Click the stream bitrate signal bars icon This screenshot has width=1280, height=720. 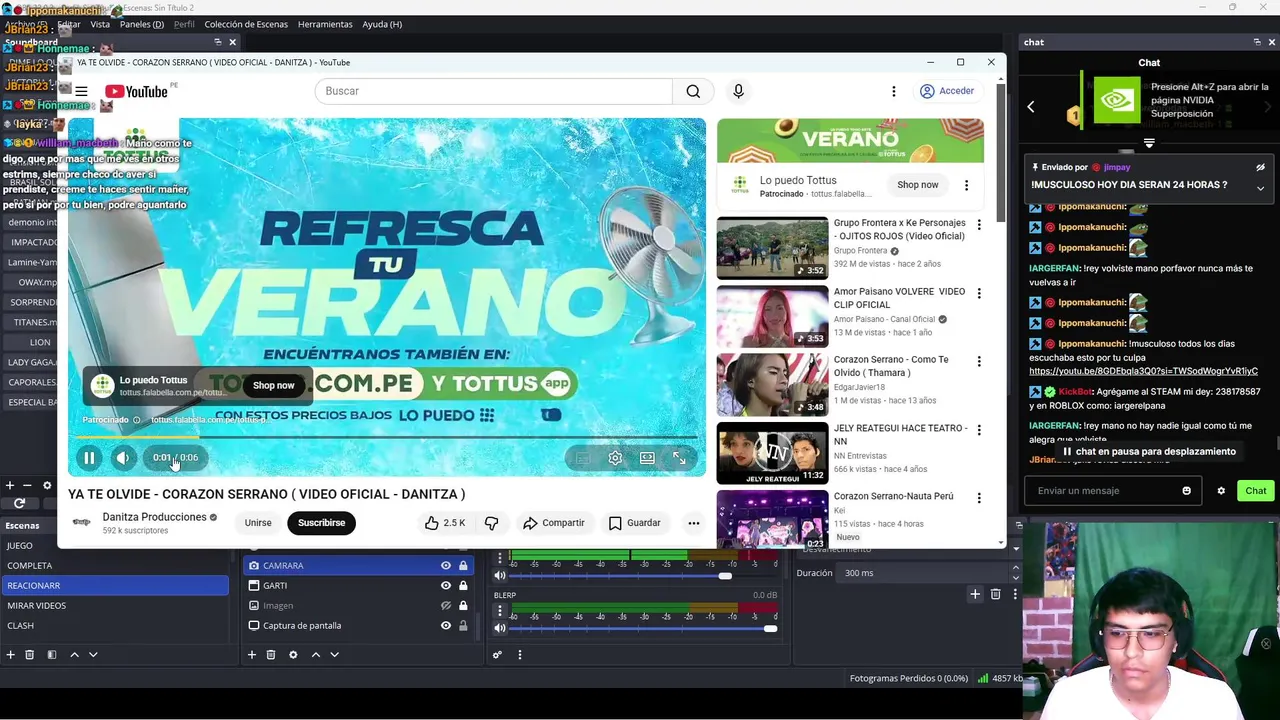(983, 678)
